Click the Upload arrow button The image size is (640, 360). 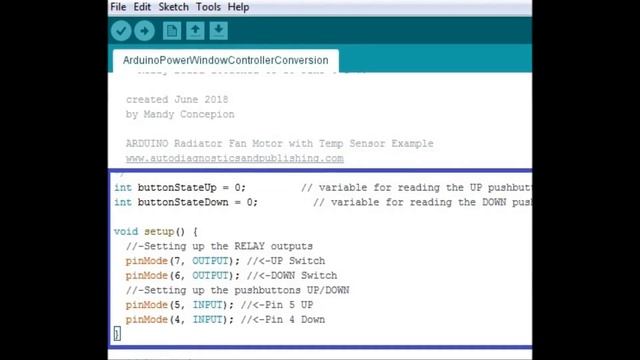coord(144,31)
